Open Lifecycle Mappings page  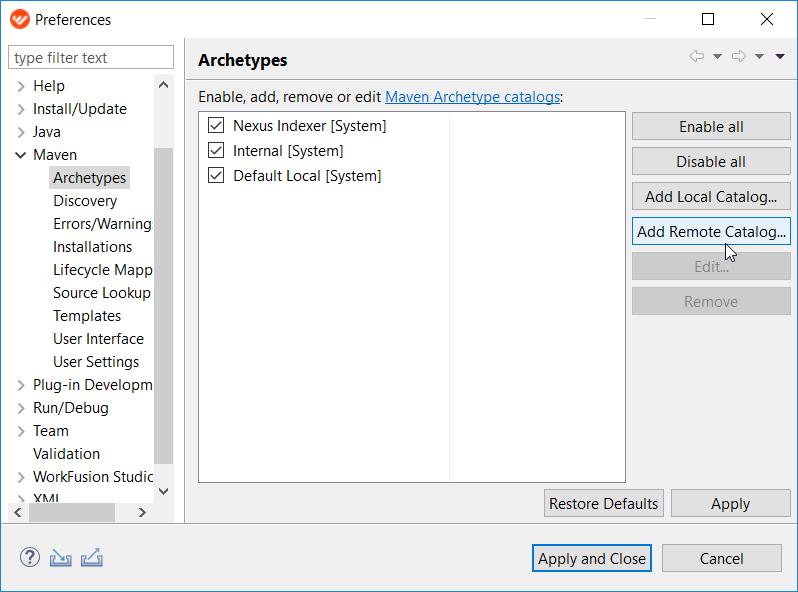click(103, 270)
